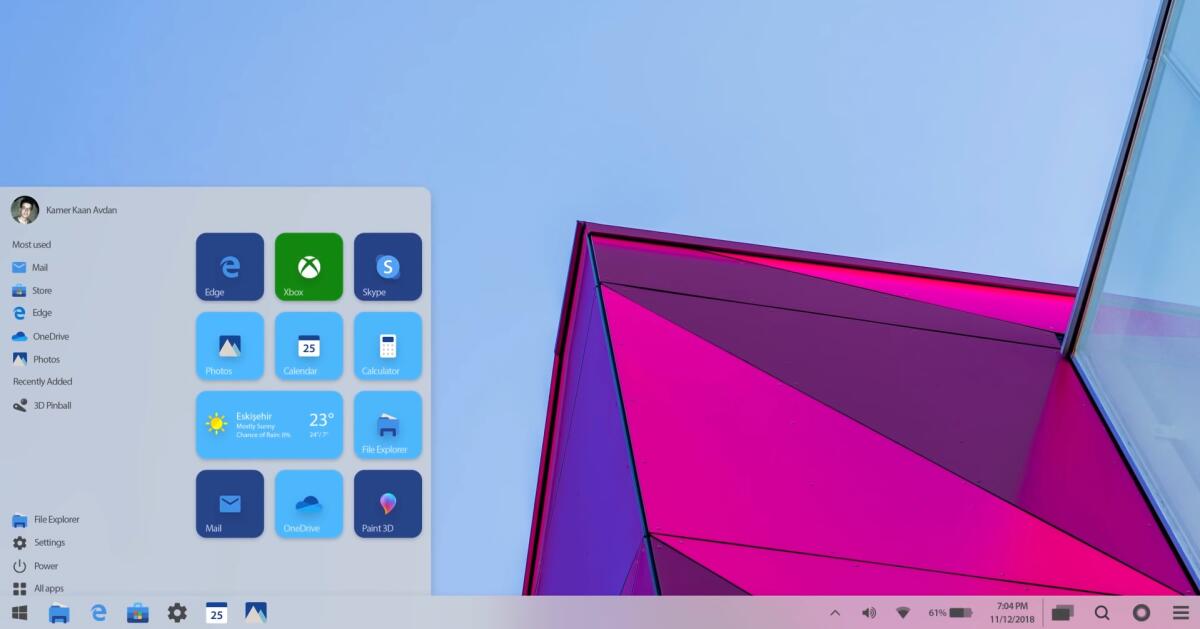Mute the speaker in the system tray
This screenshot has height=629, width=1200.
tap(868, 611)
